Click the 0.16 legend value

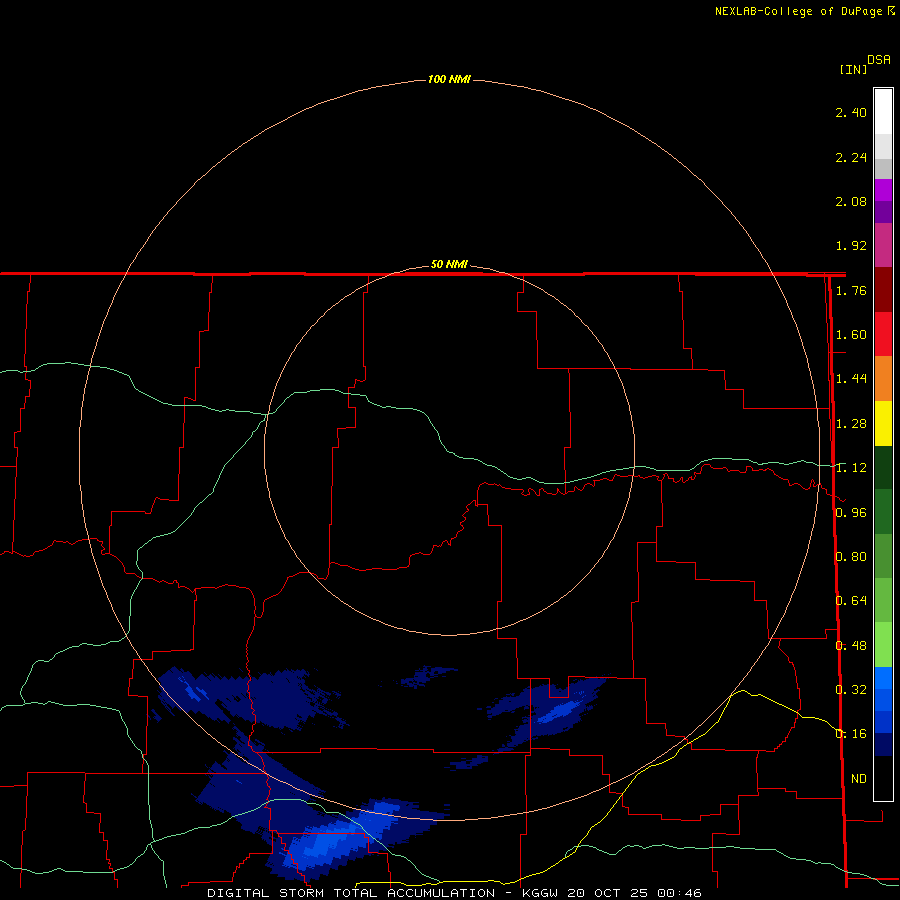pos(851,734)
